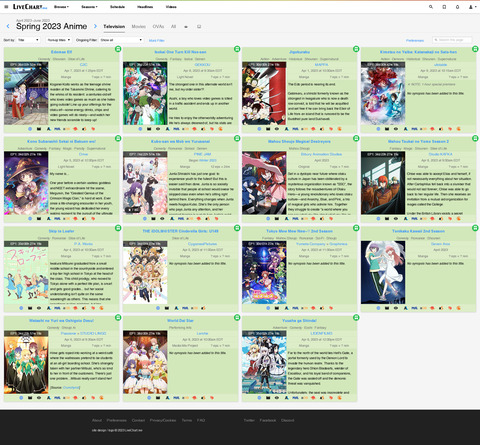Go to next season with right arrow
The height and width of the screenshot is (445, 480).
pos(95,26)
